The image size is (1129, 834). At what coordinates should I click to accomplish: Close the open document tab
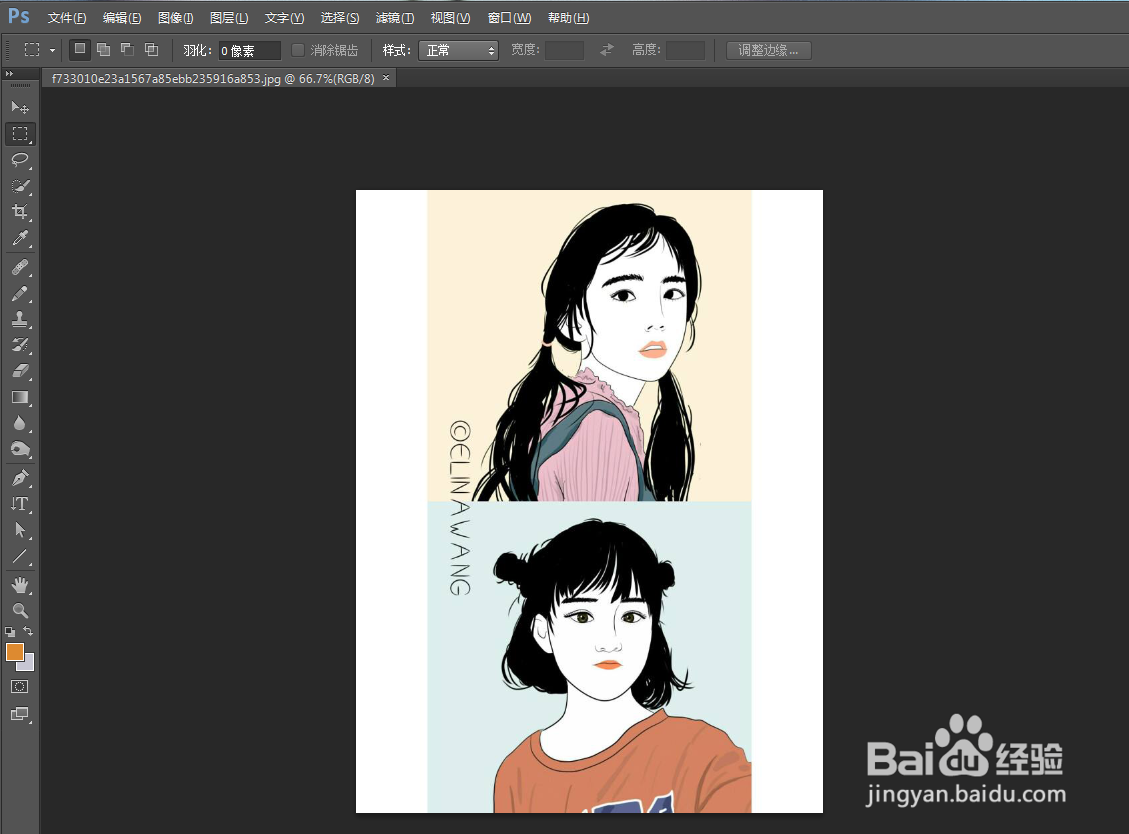point(386,78)
